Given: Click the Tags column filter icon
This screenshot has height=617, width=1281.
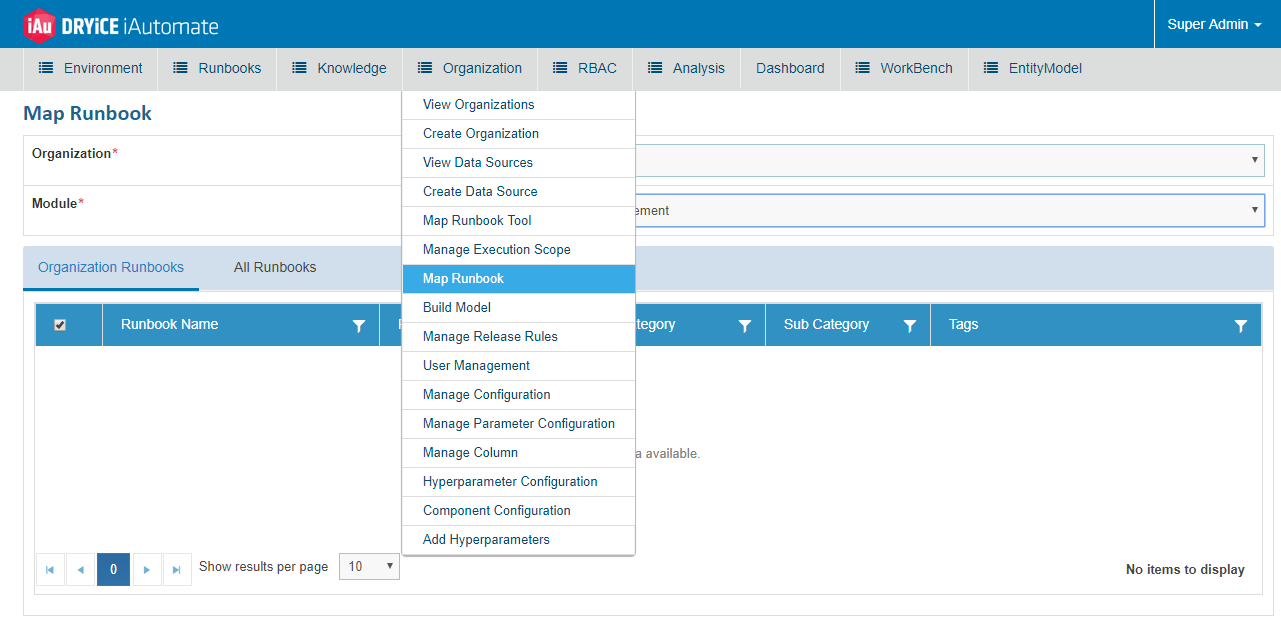Looking at the screenshot, I should pos(1241,326).
